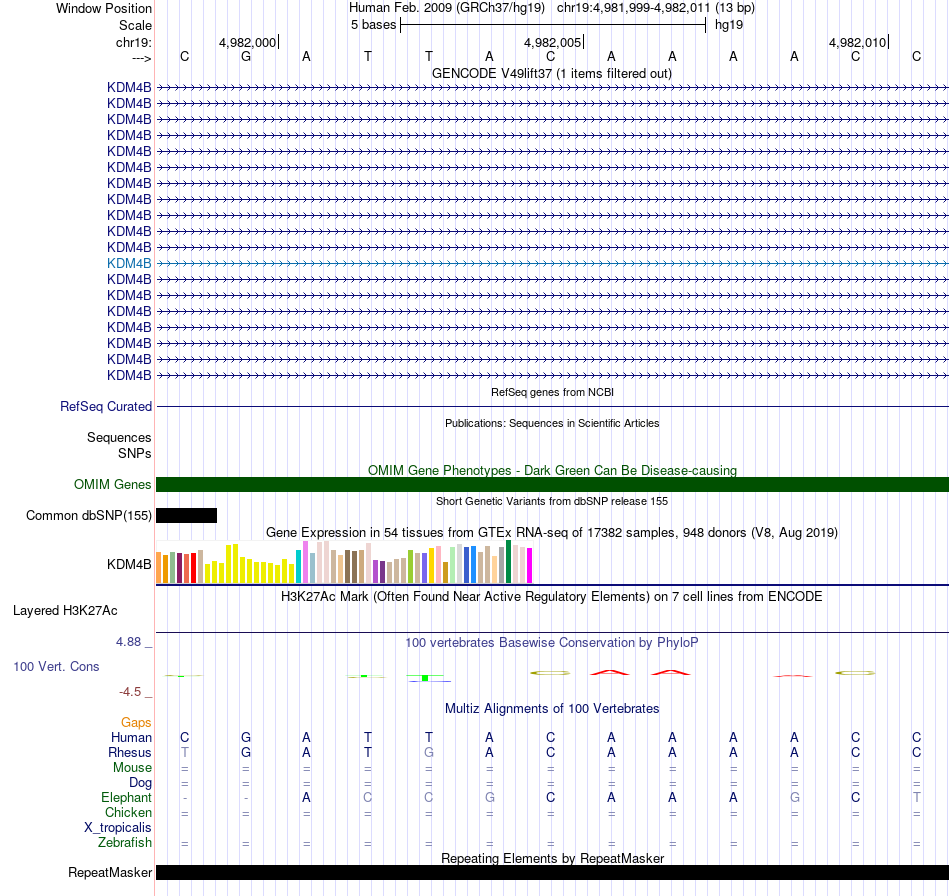The width and height of the screenshot is (950, 896).
Task: Click the sequence direction arrow label
Action: click(x=142, y=58)
